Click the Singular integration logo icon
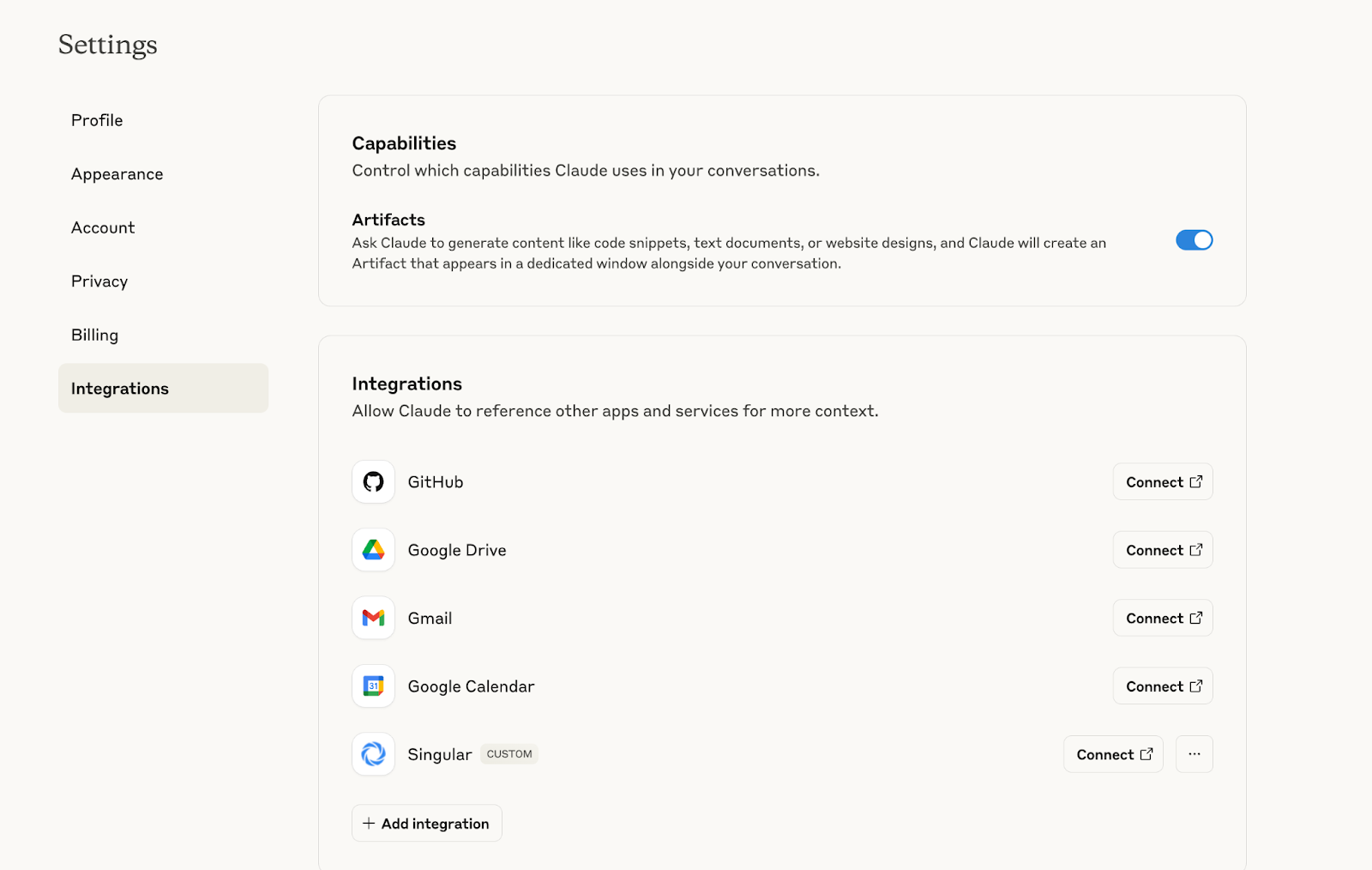 [x=373, y=754]
